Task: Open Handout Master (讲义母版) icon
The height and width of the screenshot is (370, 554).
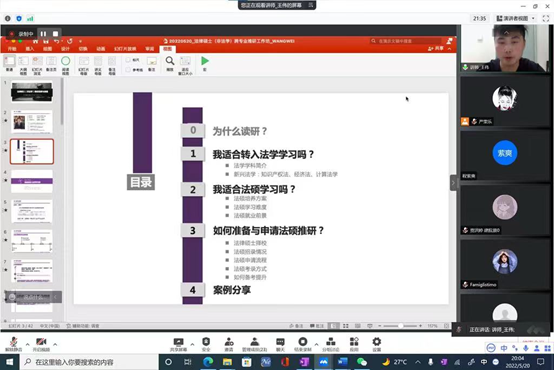Action: point(98,65)
